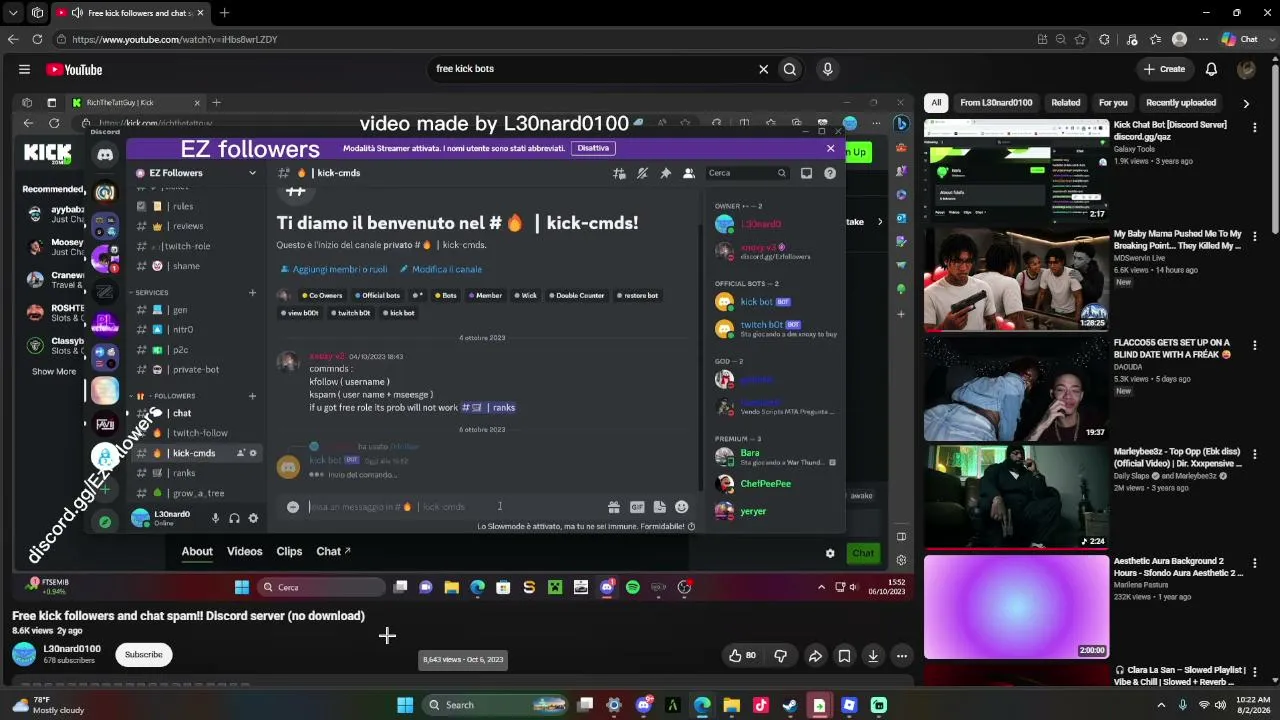Open more actions menu below the video
This screenshot has height=720, width=1280.
[x=902, y=656]
